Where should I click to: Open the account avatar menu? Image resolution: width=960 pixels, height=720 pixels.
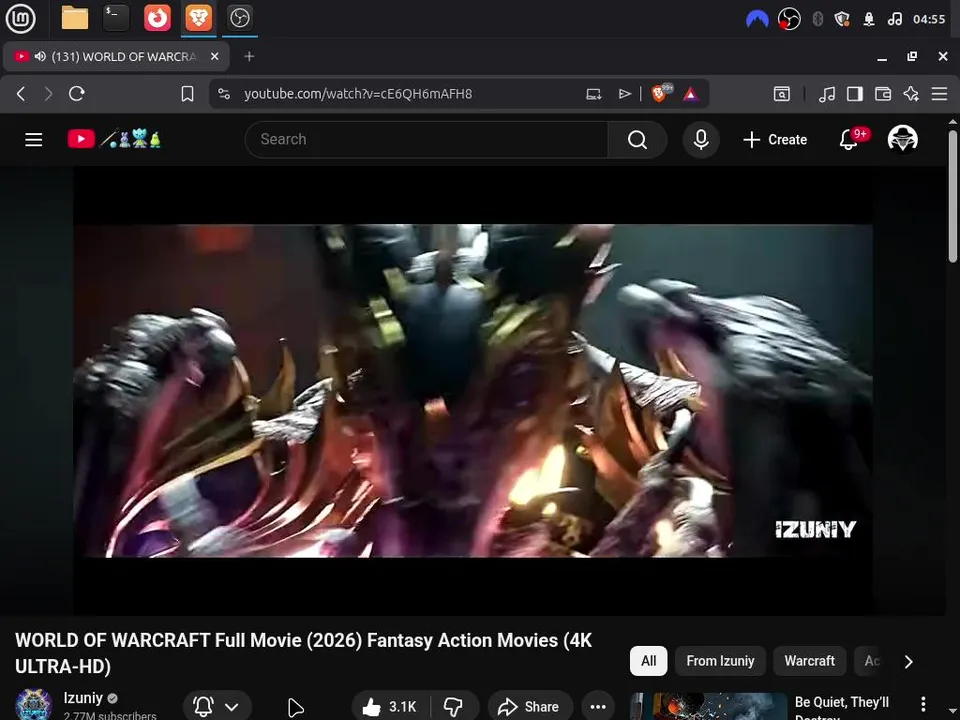tap(902, 139)
